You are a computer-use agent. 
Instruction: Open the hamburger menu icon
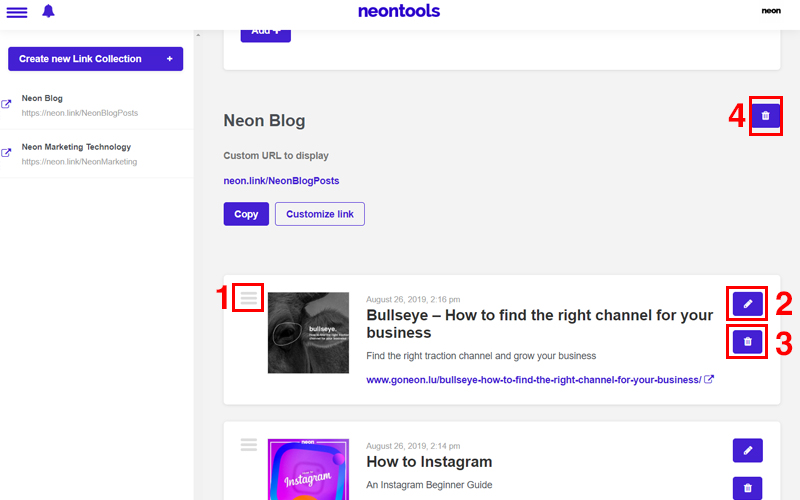(x=17, y=12)
